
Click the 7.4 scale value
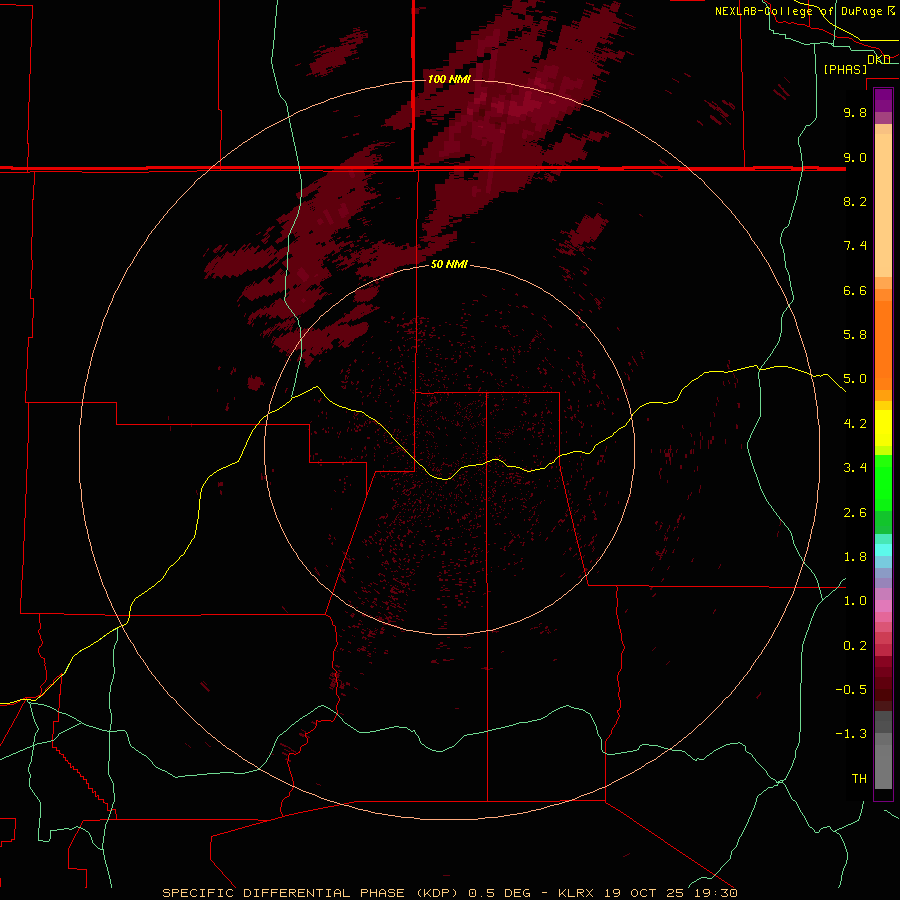coord(855,246)
